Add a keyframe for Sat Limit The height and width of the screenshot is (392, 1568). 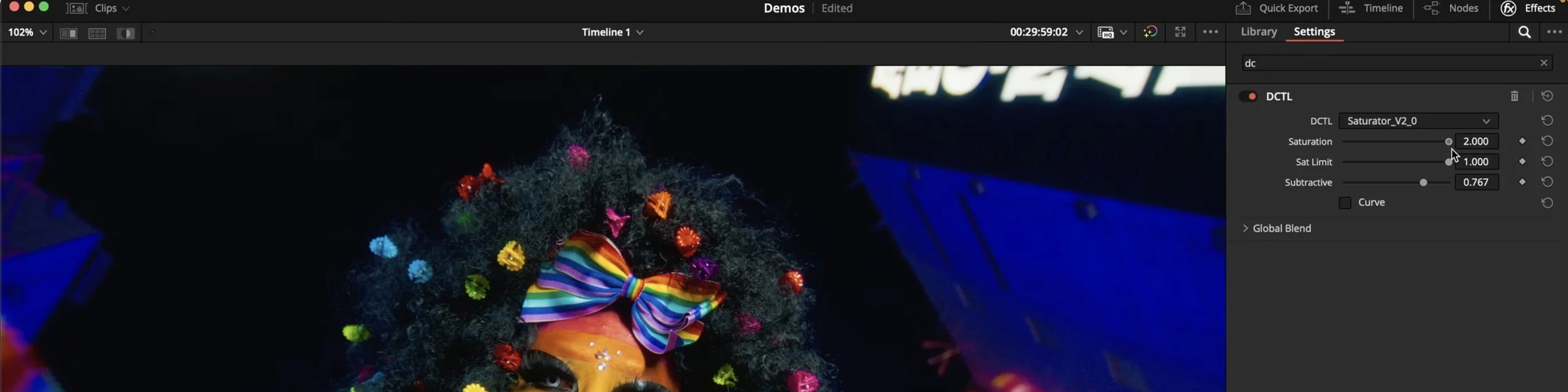[x=1522, y=161]
